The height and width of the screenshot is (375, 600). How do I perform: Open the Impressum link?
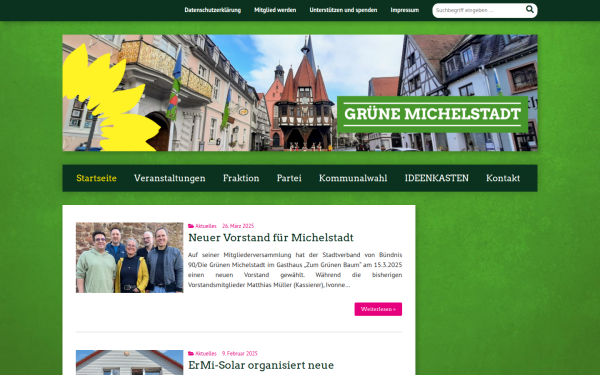click(x=404, y=10)
